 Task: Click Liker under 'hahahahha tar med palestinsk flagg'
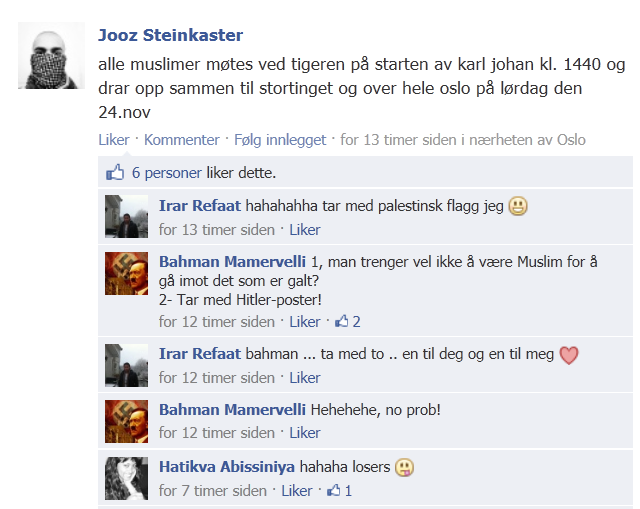pyautogui.click(x=305, y=230)
